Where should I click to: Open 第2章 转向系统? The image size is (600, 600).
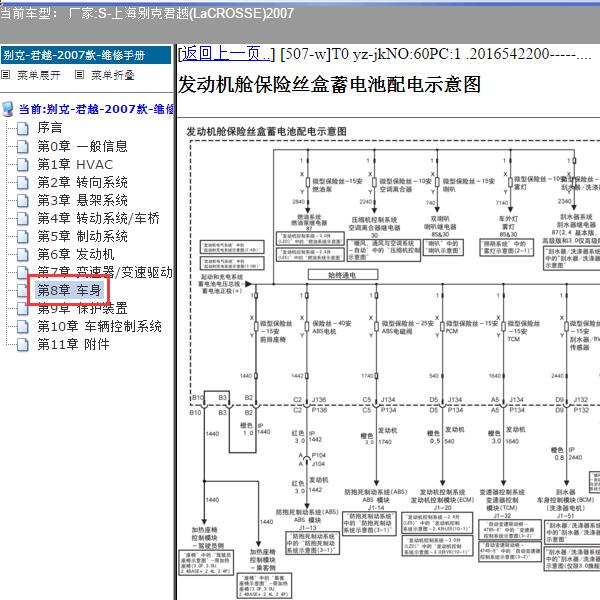tap(82, 183)
